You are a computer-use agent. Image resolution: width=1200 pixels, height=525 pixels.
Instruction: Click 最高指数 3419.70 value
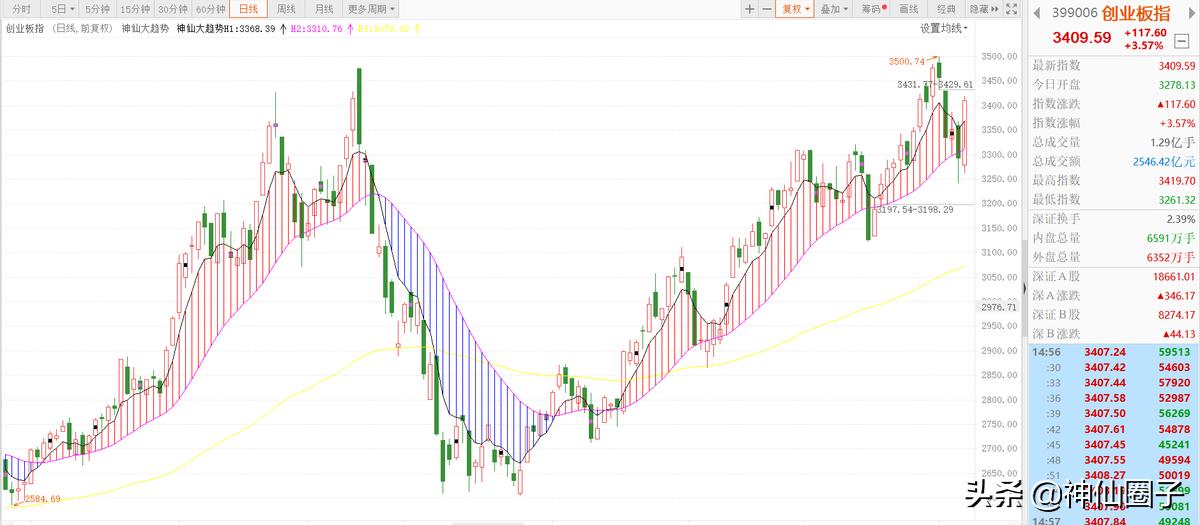(x=1177, y=180)
